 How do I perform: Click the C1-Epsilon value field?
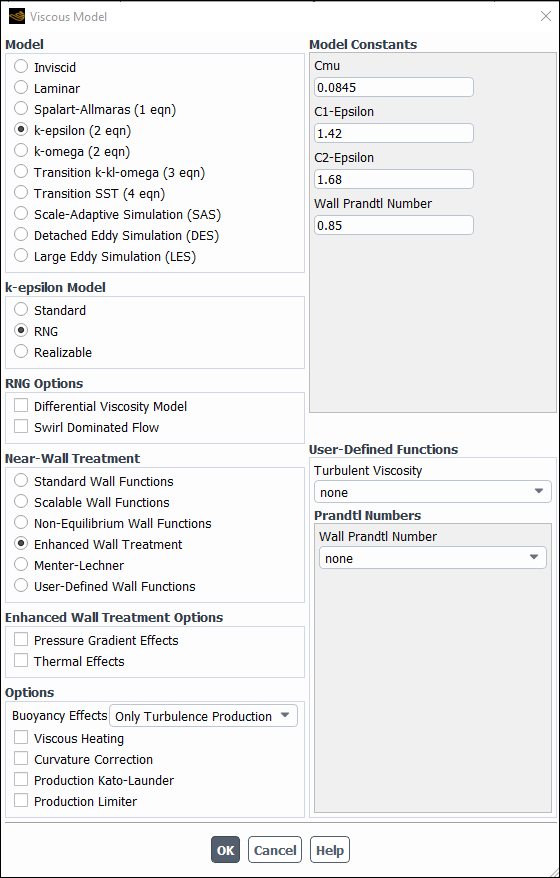pyautogui.click(x=394, y=133)
